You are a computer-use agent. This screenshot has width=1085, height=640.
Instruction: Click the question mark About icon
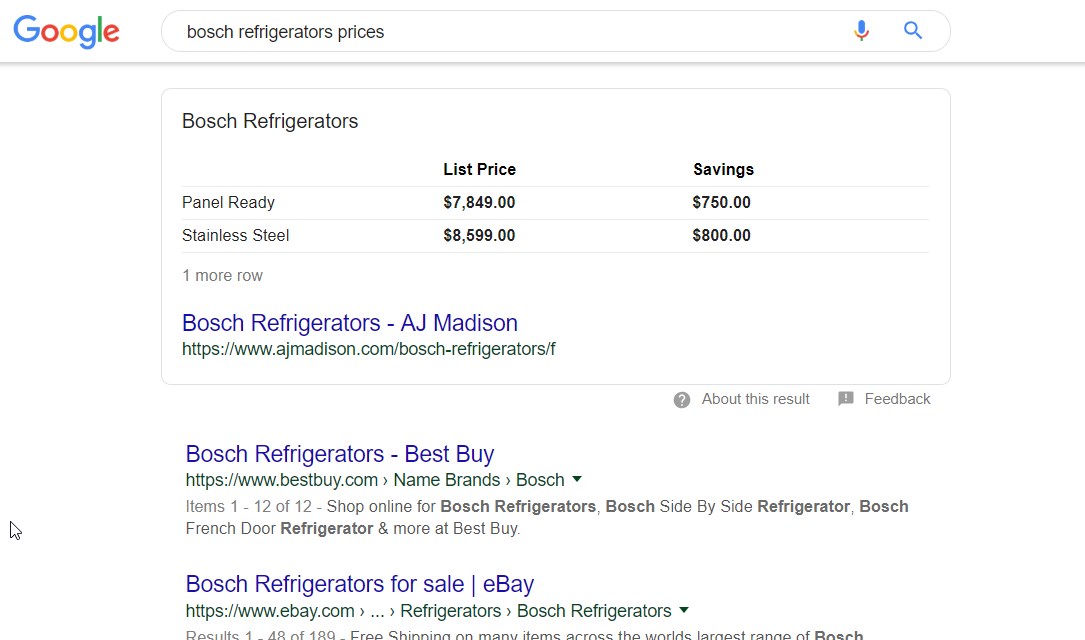[x=682, y=400]
